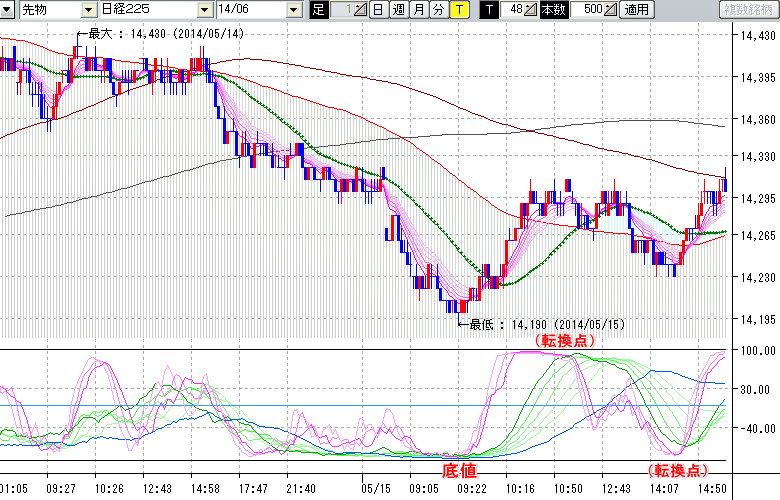
Task: Click the 複数銘柄 multiple symbols button
Action: point(748,10)
